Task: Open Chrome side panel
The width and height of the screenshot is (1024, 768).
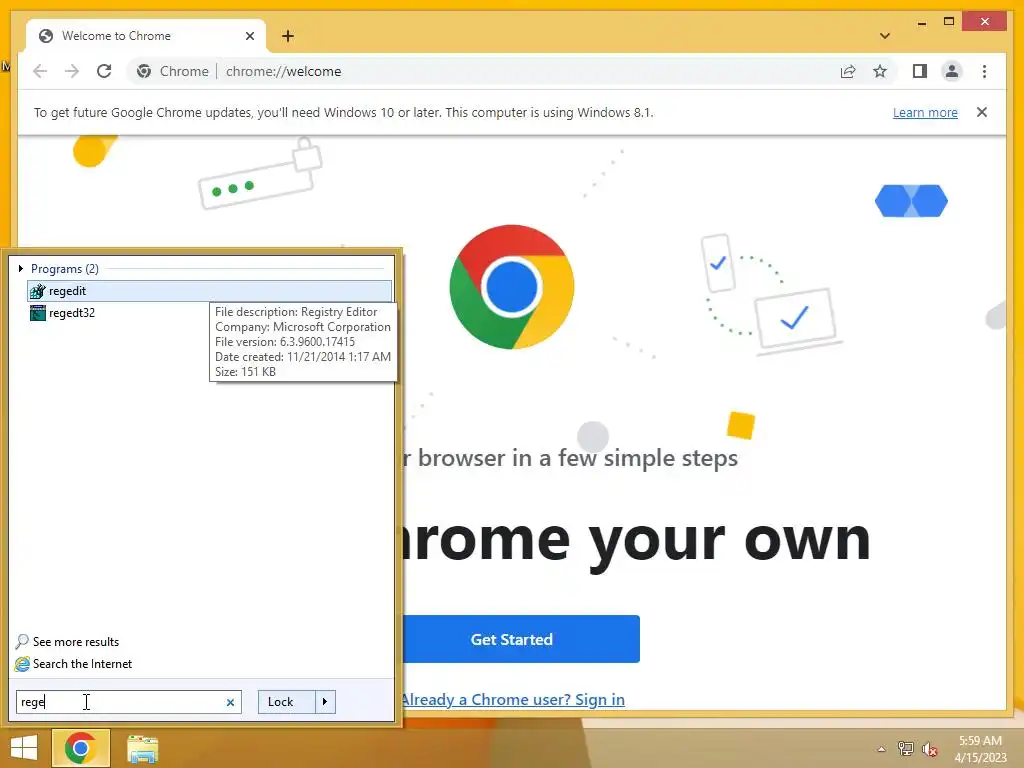Action: point(920,71)
